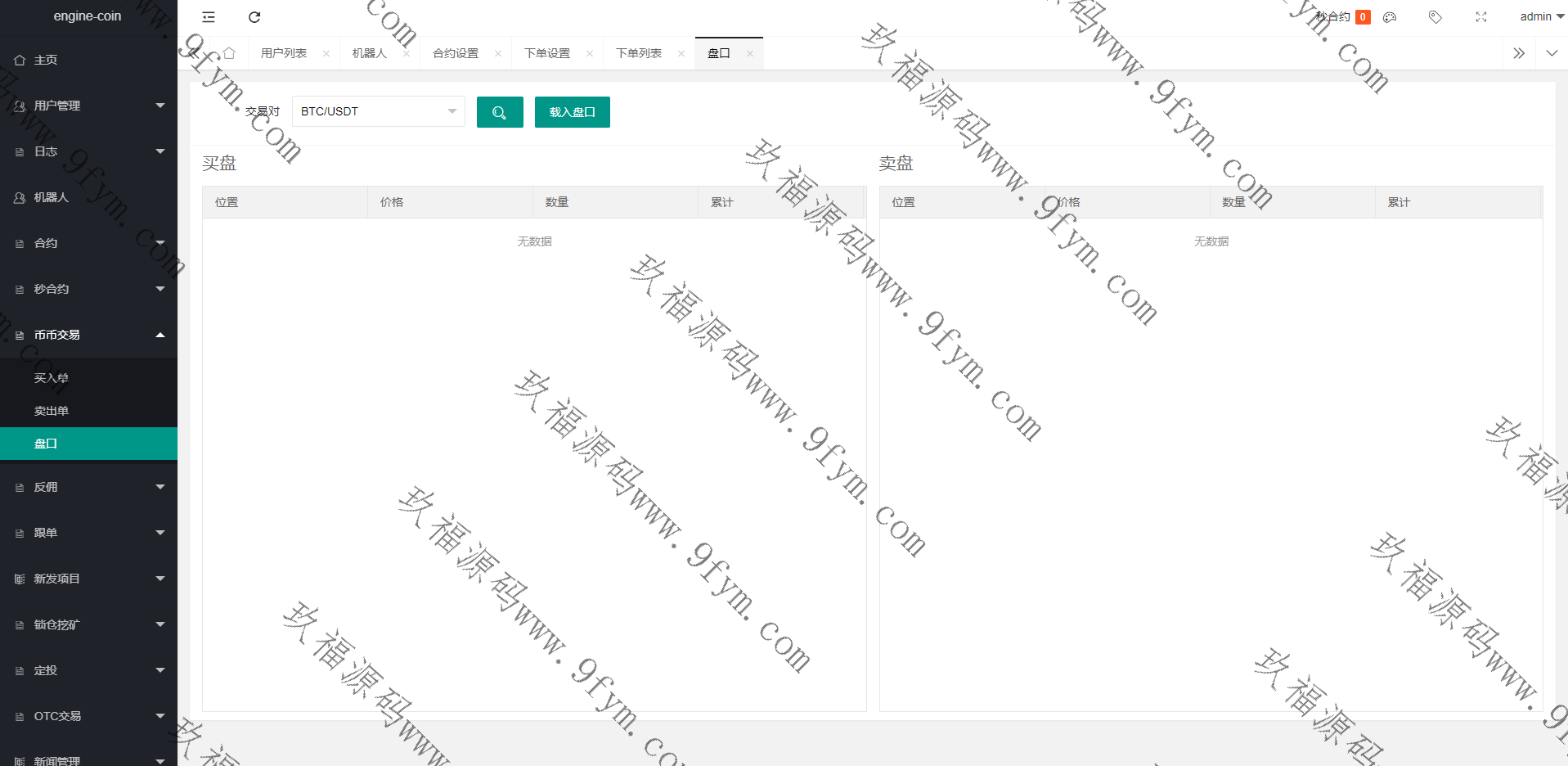This screenshot has width=1568, height=766.
Task: Close the 用户列表 tab
Action: pyautogui.click(x=326, y=54)
